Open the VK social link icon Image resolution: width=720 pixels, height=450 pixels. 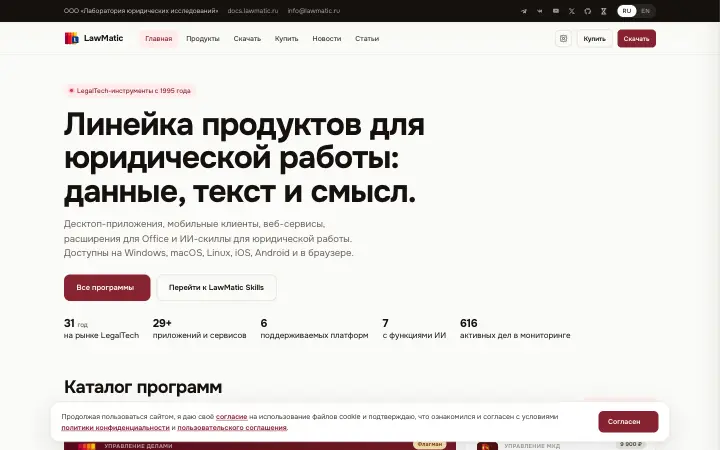(x=540, y=11)
